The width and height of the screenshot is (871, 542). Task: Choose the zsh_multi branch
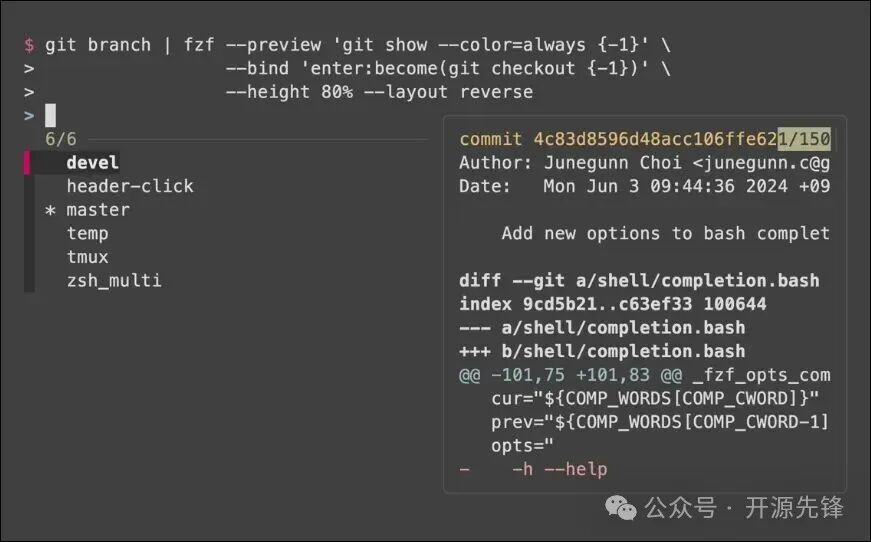pyautogui.click(x=114, y=281)
